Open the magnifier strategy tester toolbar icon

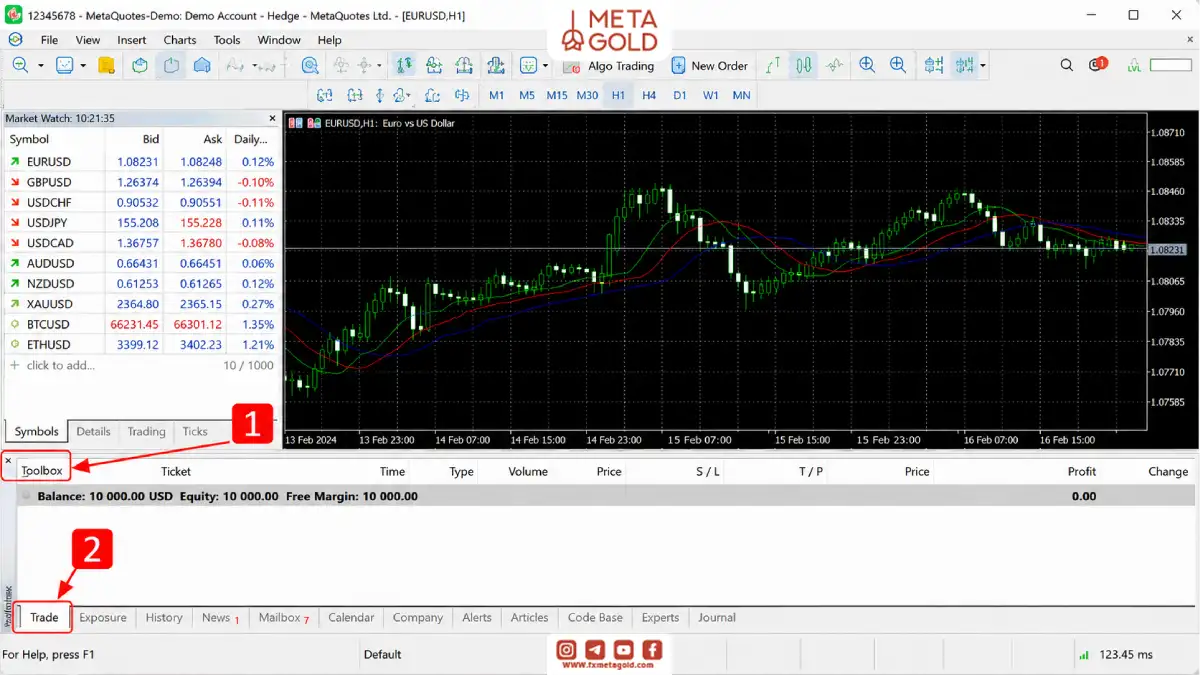tap(310, 65)
